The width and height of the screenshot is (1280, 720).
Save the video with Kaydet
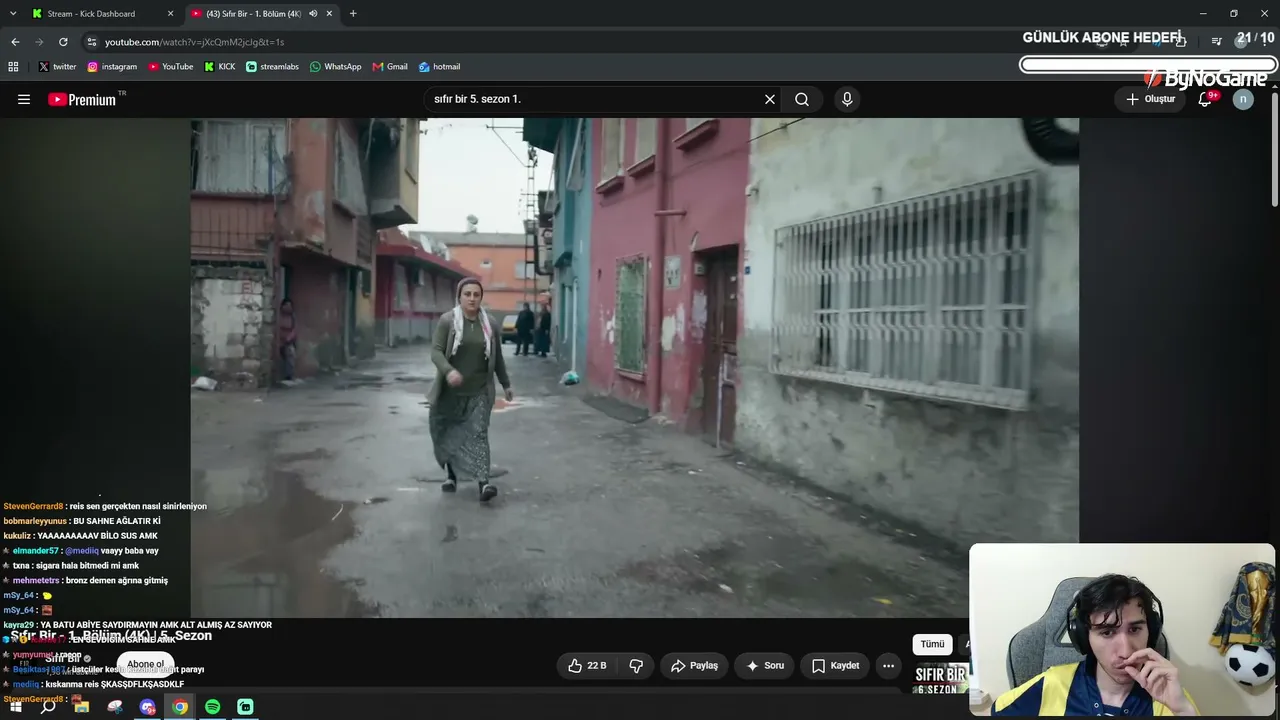click(x=835, y=665)
